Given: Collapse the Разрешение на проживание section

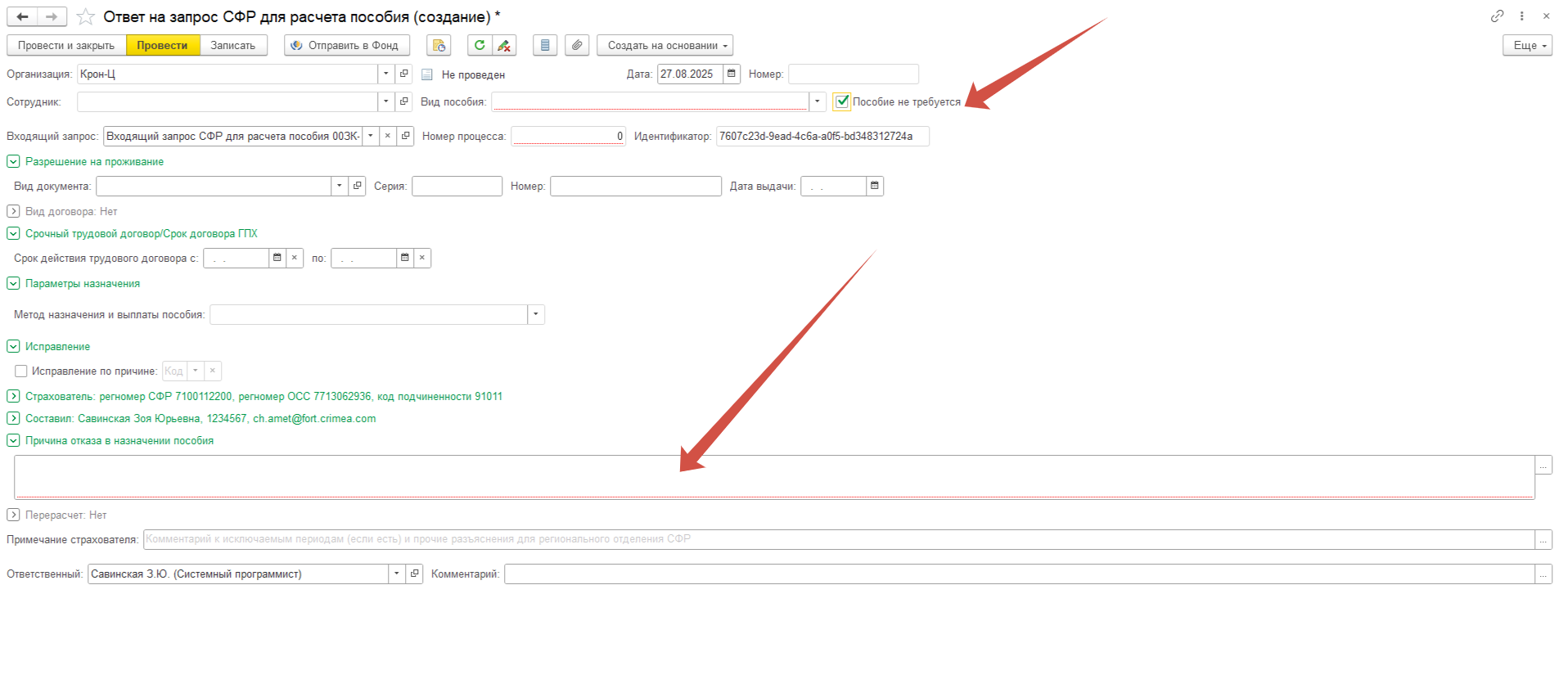Looking at the screenshot, I should pos(13,162).
